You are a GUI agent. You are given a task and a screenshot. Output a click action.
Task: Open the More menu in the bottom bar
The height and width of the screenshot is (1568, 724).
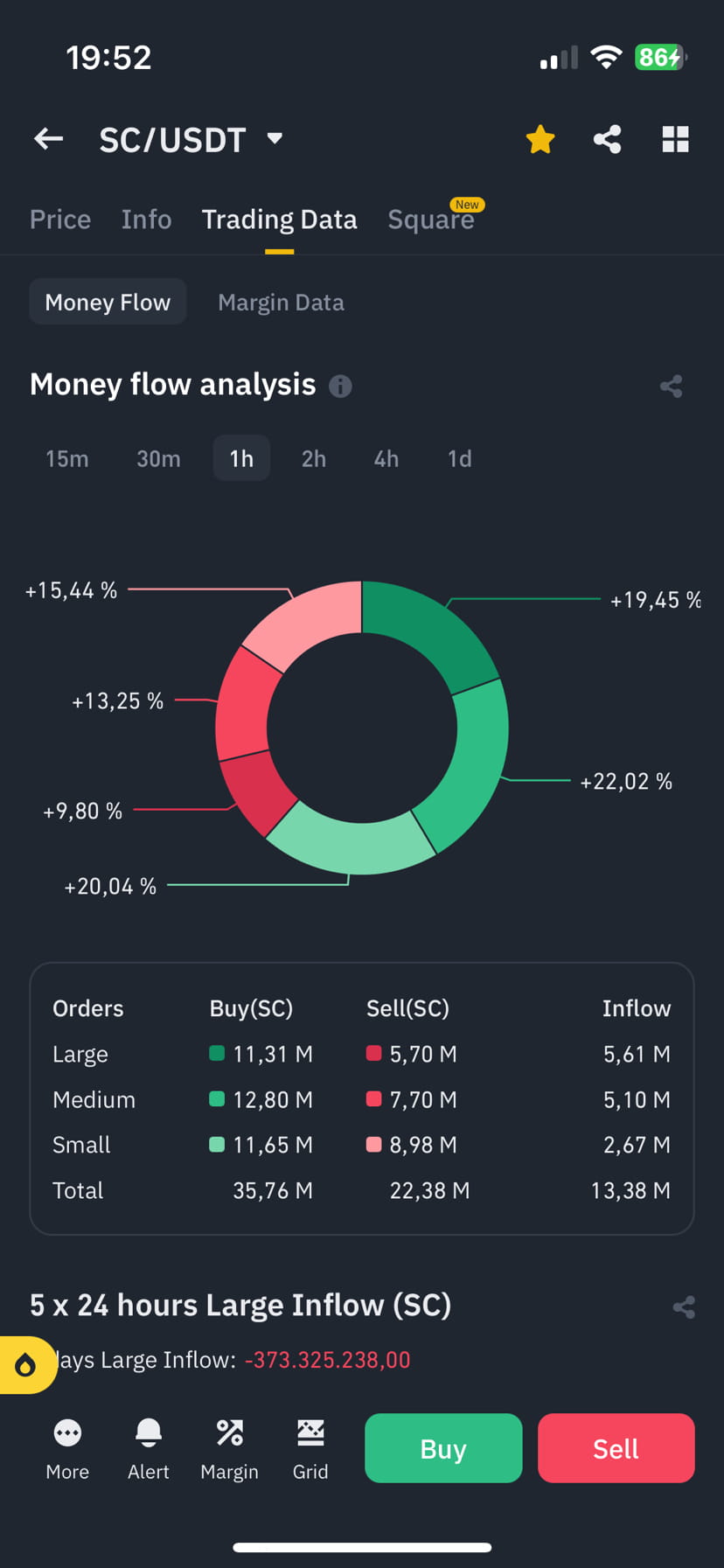pyautogui.click(x=67, y=1448)
